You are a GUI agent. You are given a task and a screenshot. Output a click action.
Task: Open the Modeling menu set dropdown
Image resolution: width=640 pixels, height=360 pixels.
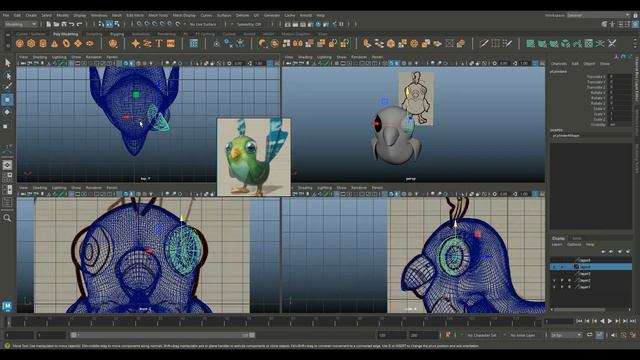pyautogui.click(x=21, y=24)
